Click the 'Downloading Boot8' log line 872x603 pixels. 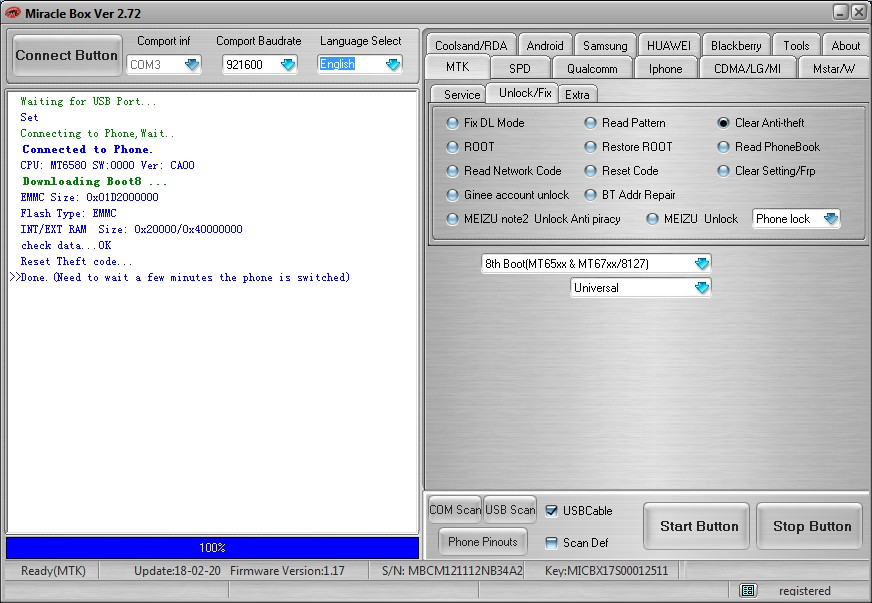coord(95,181)
